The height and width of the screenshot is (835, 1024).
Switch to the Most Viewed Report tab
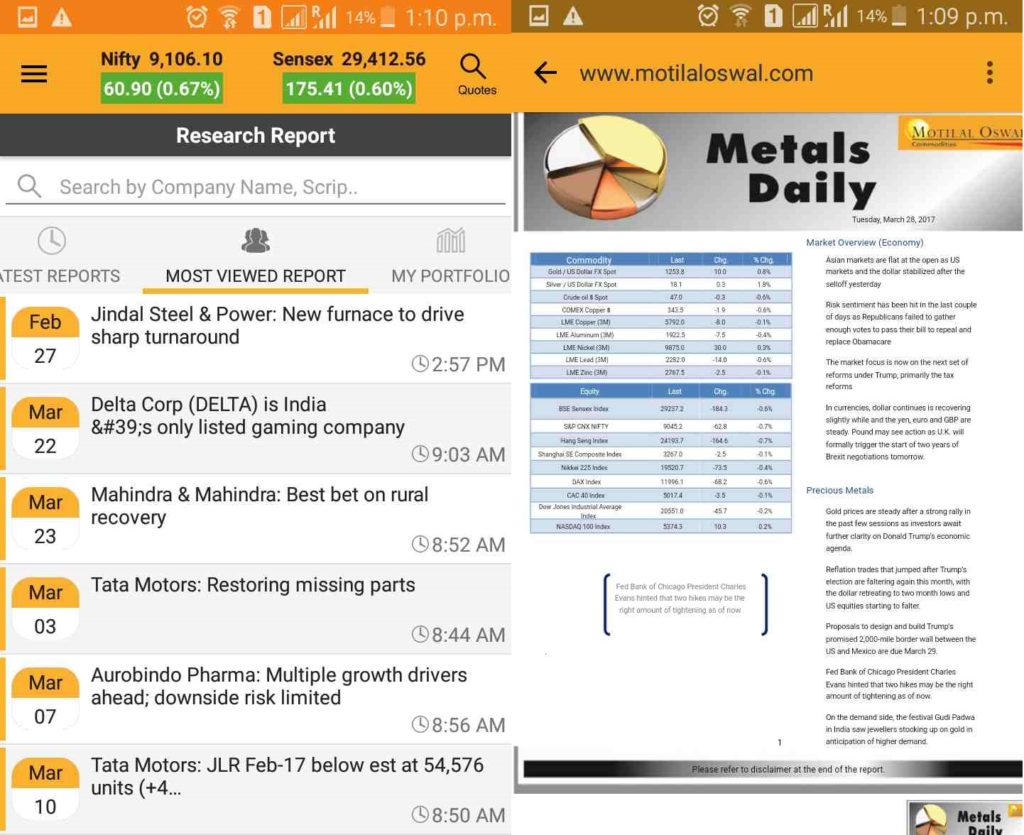tap(255, 276)
